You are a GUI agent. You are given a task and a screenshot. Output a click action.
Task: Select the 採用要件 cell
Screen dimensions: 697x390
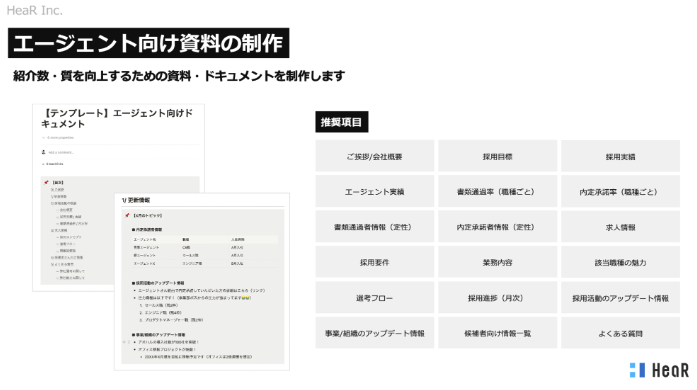point(375,262)
